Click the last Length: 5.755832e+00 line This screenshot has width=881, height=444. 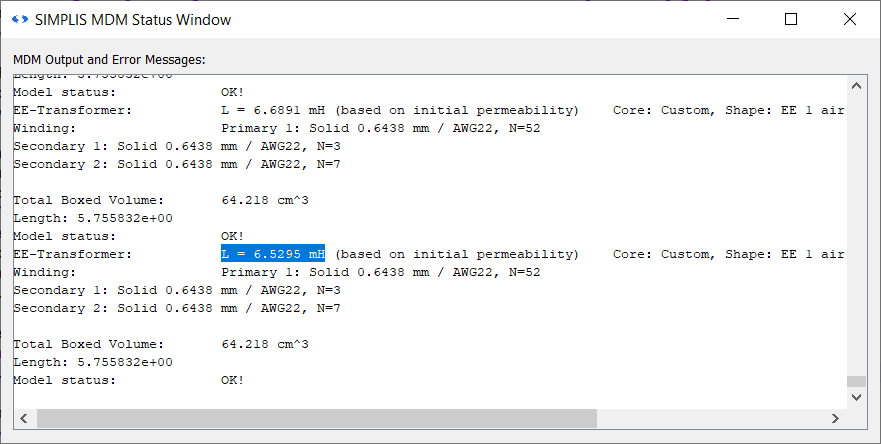coord(93,362)
